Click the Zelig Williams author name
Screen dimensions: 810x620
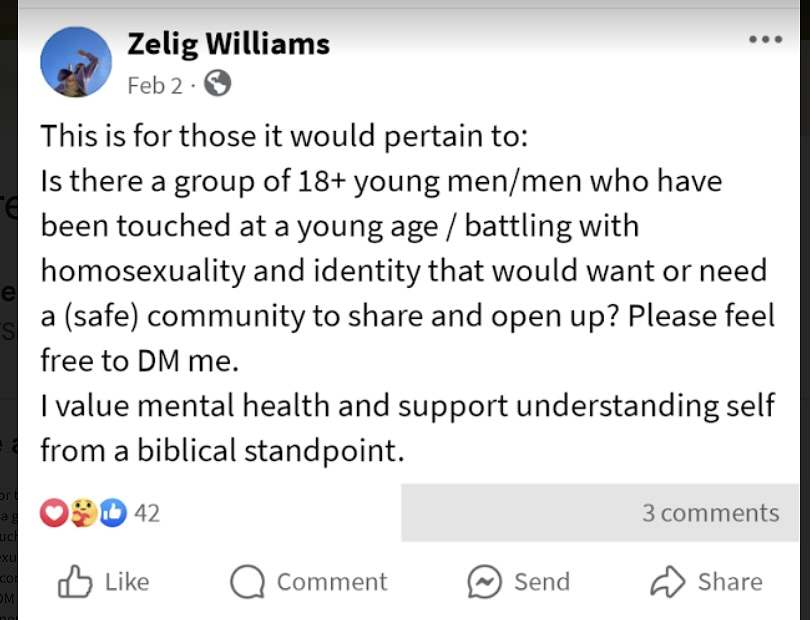(x=228, y=44)
